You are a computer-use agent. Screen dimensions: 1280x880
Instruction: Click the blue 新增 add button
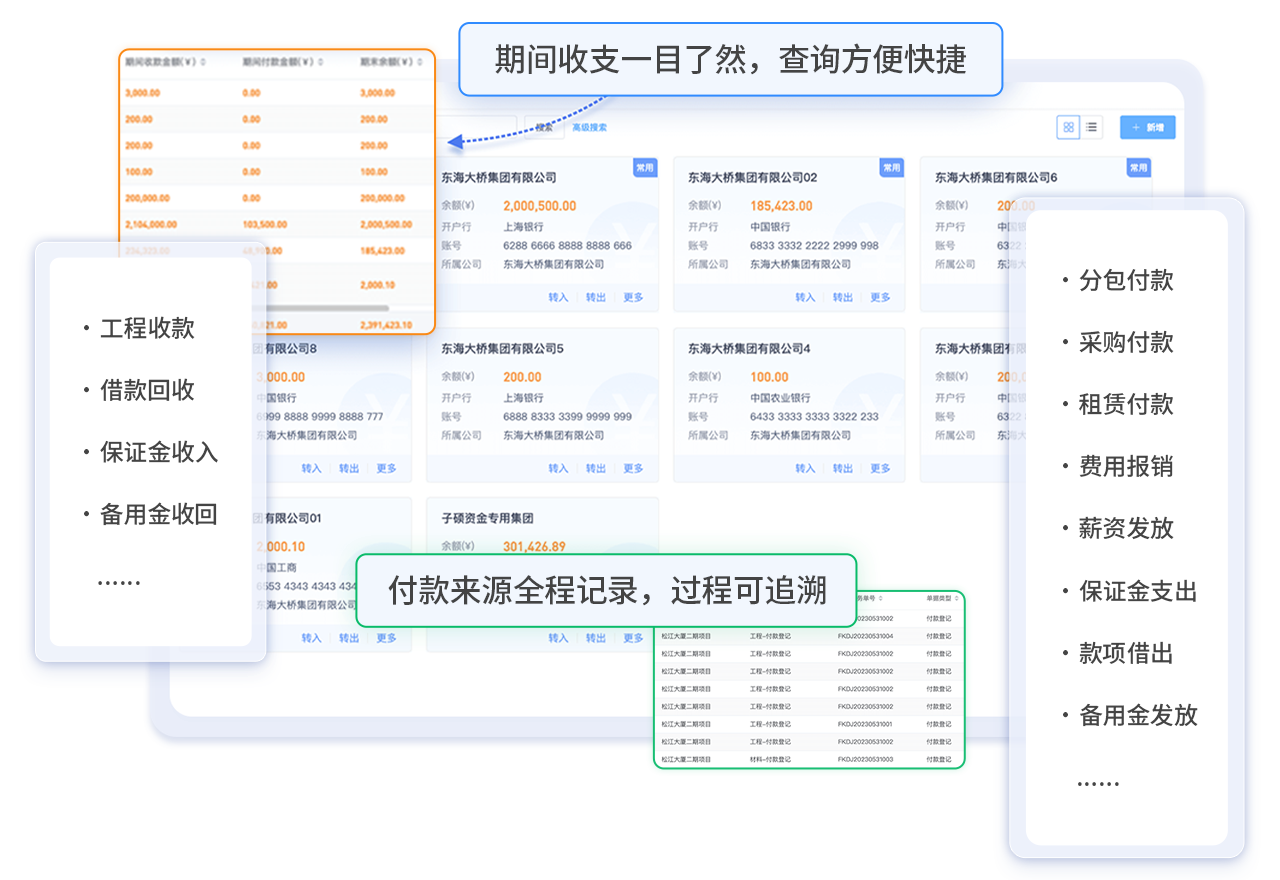pyautogui.click(x=1147, y=127)
